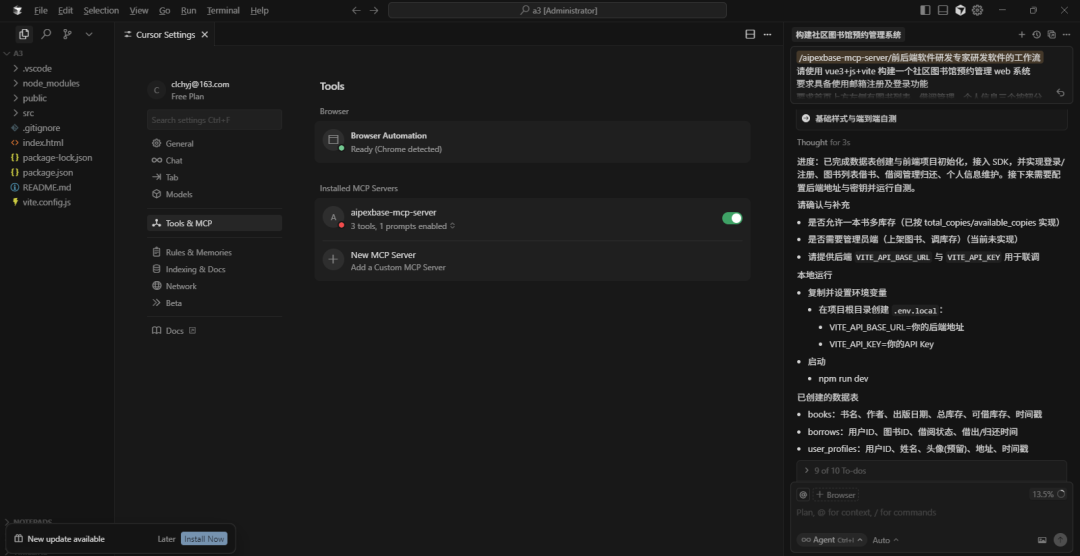The image size is (1080, 556).
Task: Click the aipexbase-mcp-server avatar icon
Action: 333,217
